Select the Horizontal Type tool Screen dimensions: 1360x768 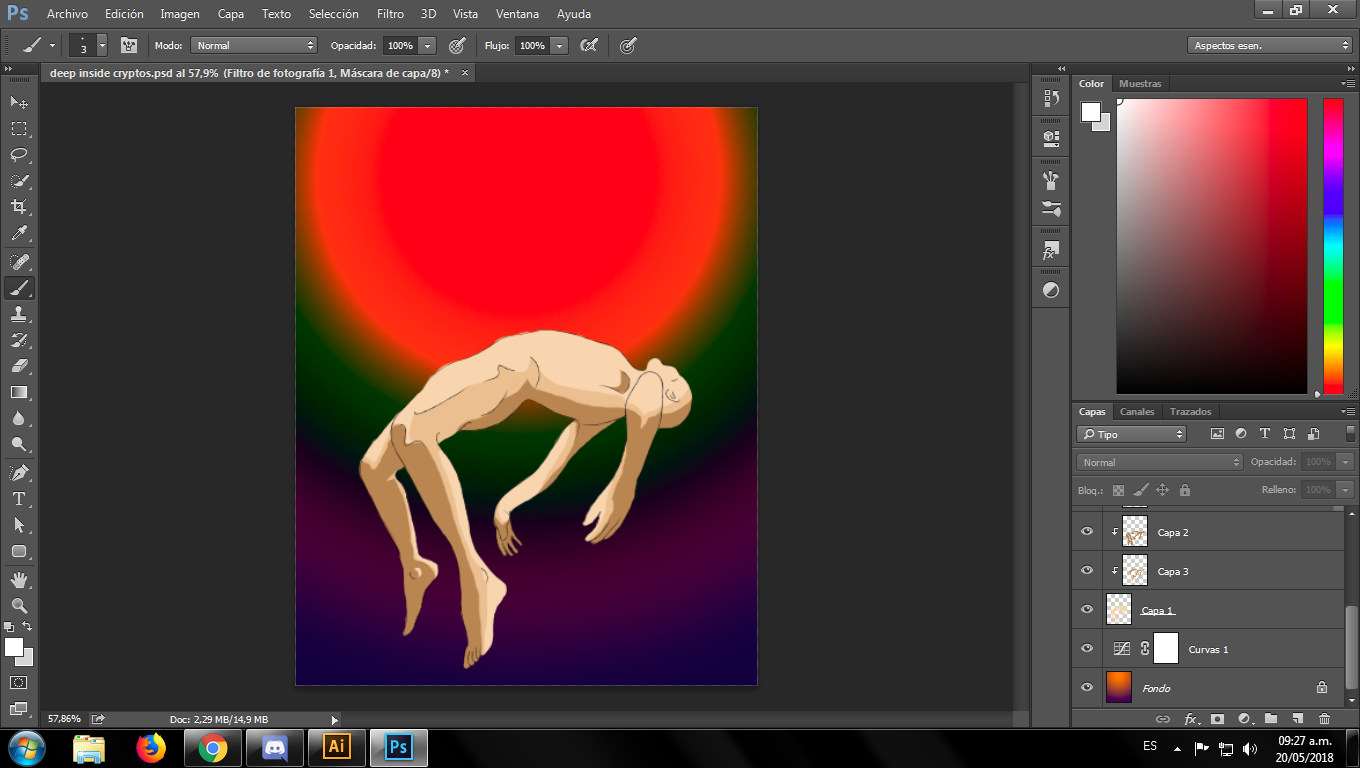tap(19, 498)
